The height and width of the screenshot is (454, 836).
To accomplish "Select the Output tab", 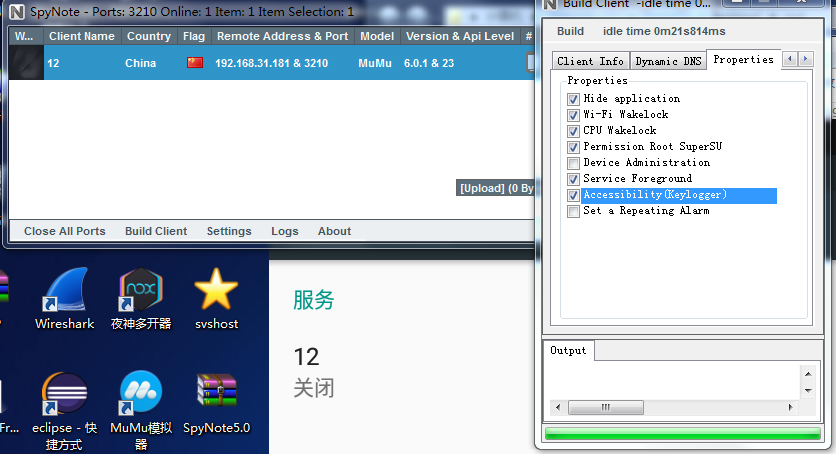I will pyautogui.click(x=568, y=351).
